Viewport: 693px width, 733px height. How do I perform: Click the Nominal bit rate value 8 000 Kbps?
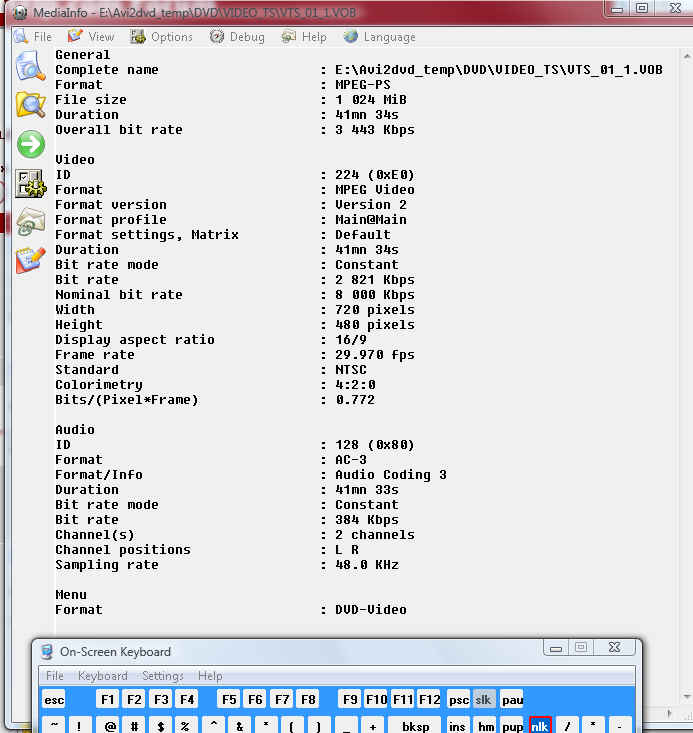click(375, 295)
